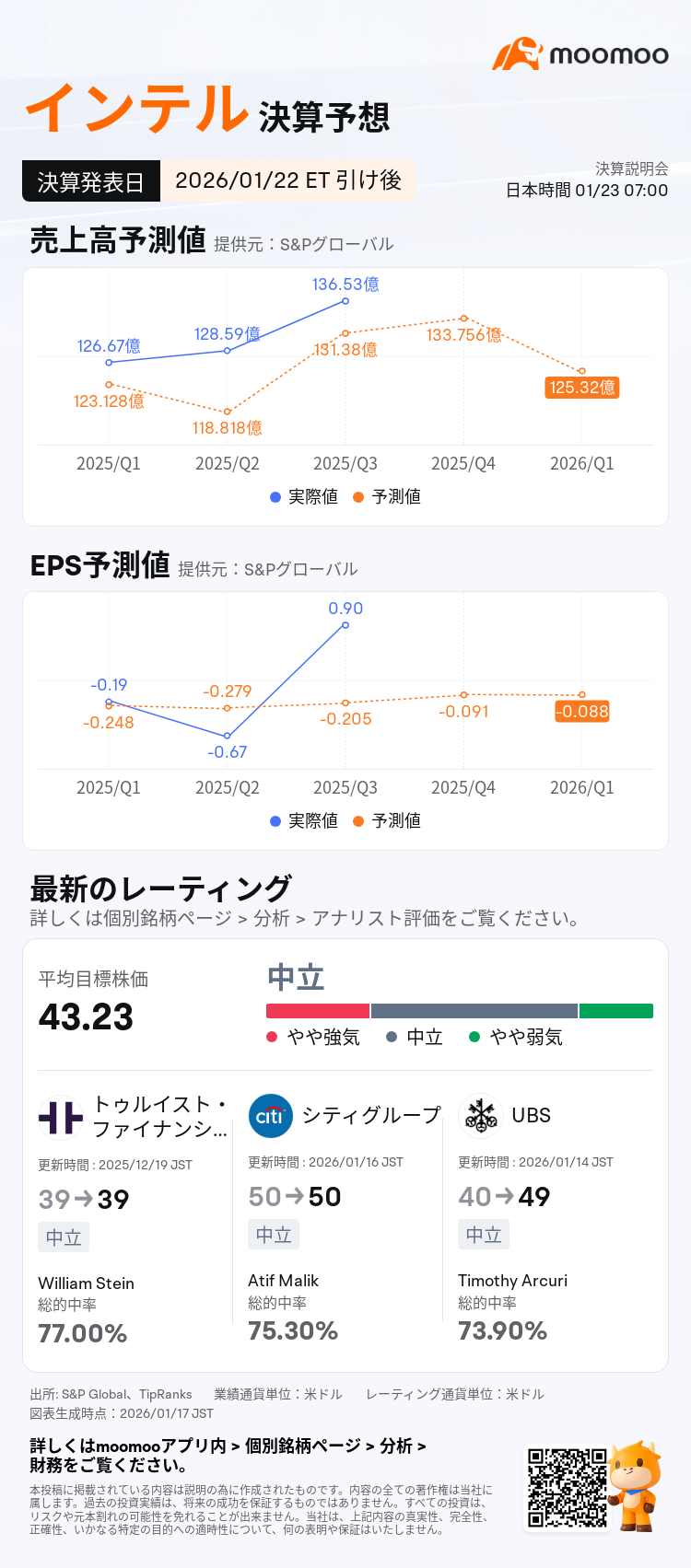This screenshot has height=1568, width=691.
Task: Click the red segment of the rating bar
Action: (x=318, y=1011)
